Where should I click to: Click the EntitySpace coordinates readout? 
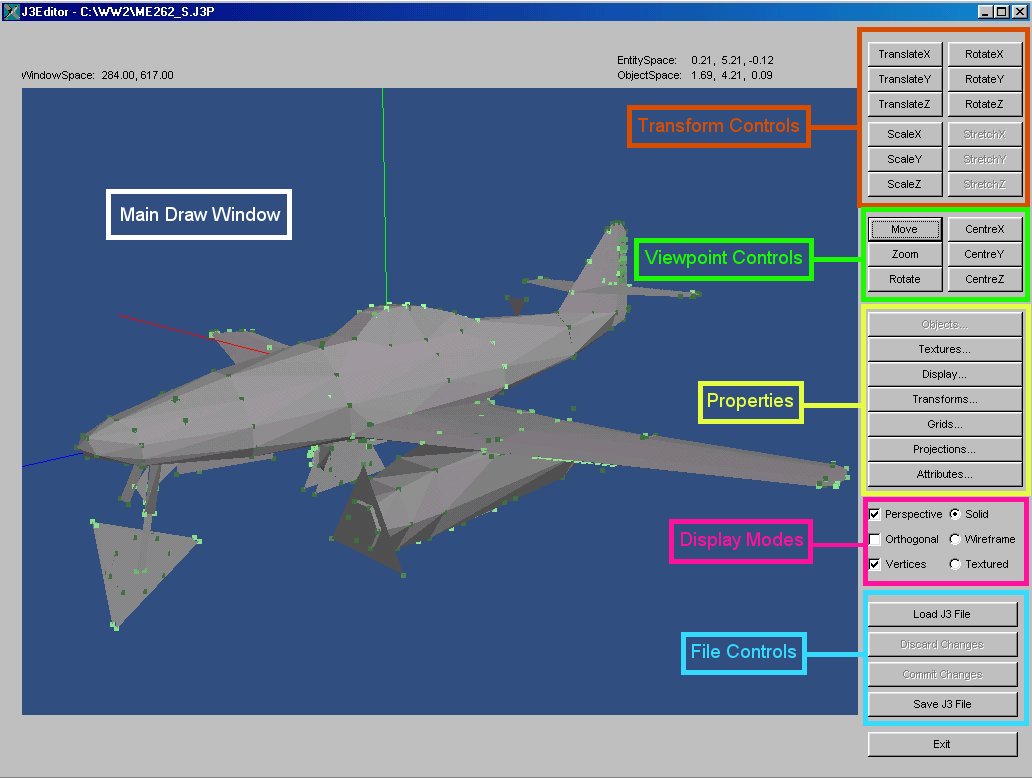[695, 60]
